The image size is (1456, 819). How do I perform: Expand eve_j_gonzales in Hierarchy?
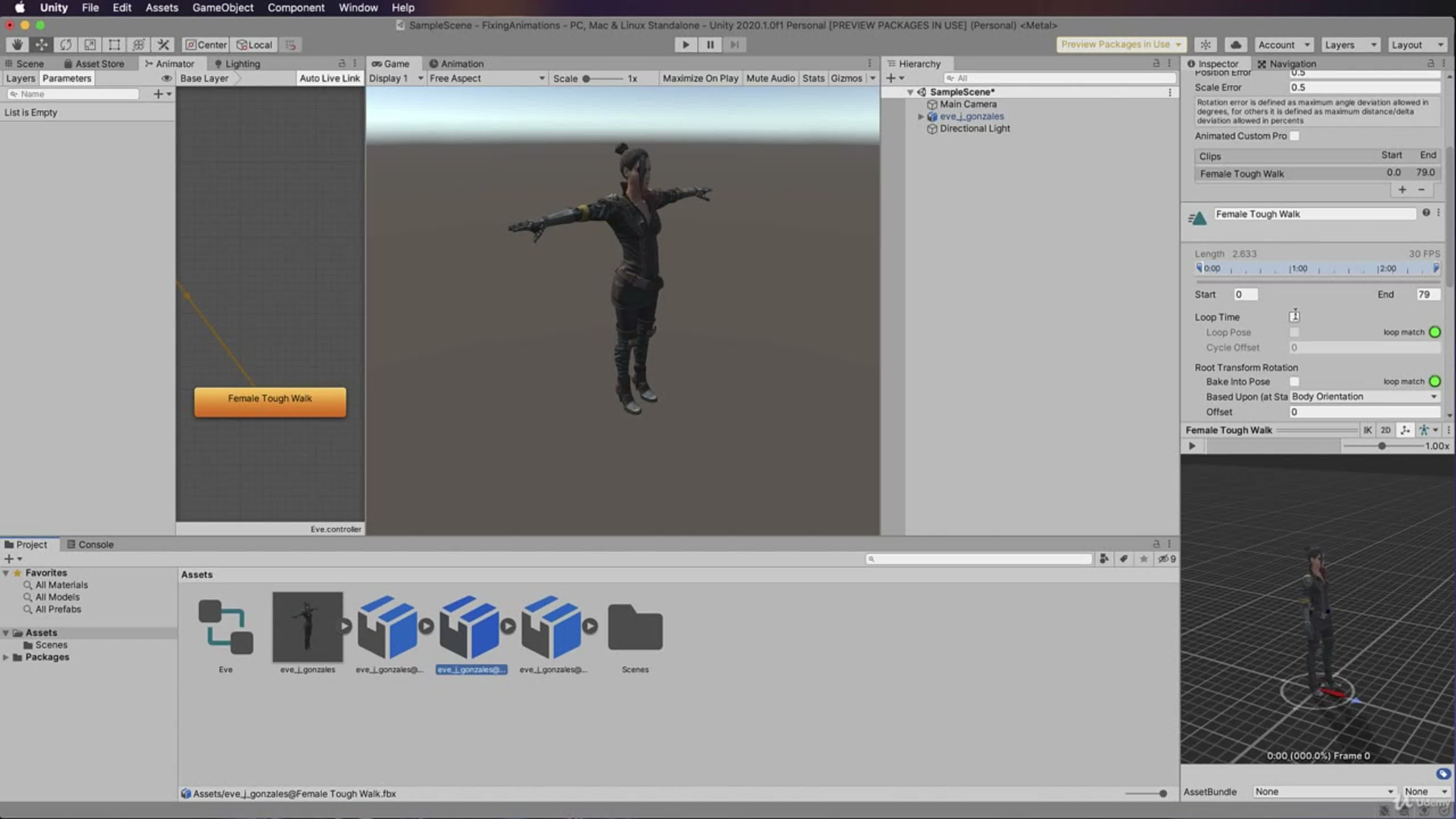[921, 117]
